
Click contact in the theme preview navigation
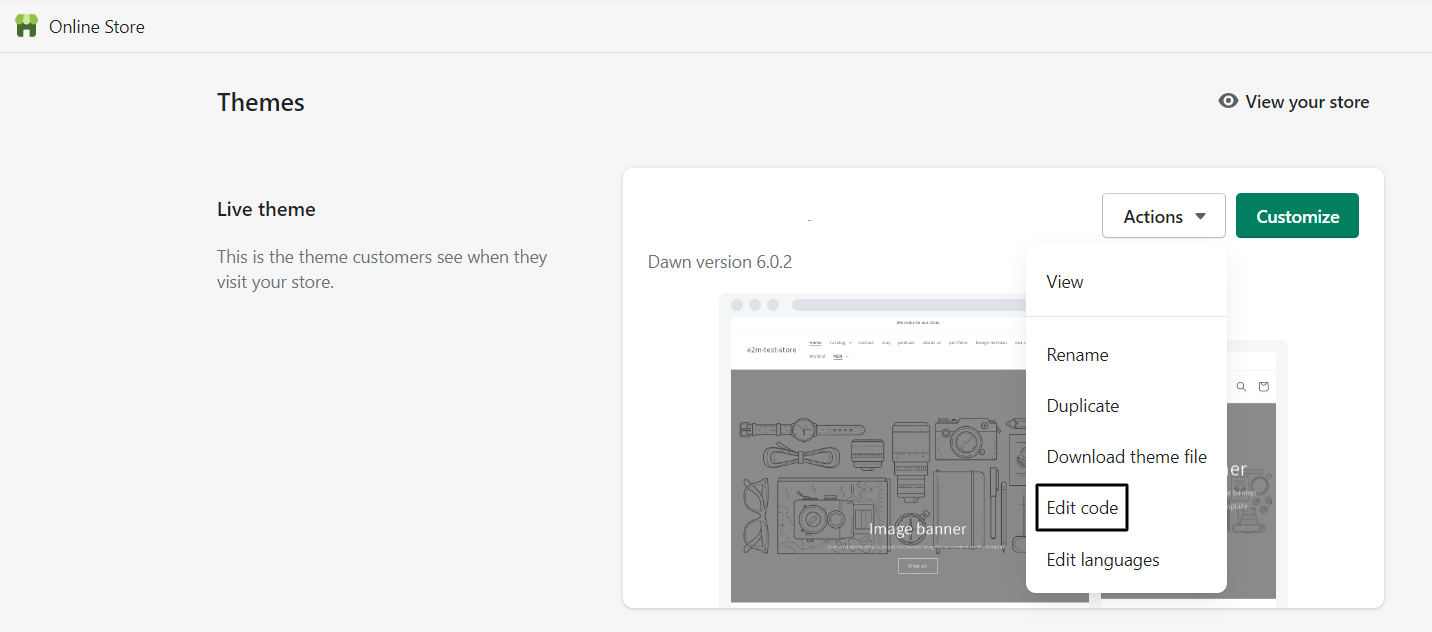pyautogui.click(x=866, y=341)
